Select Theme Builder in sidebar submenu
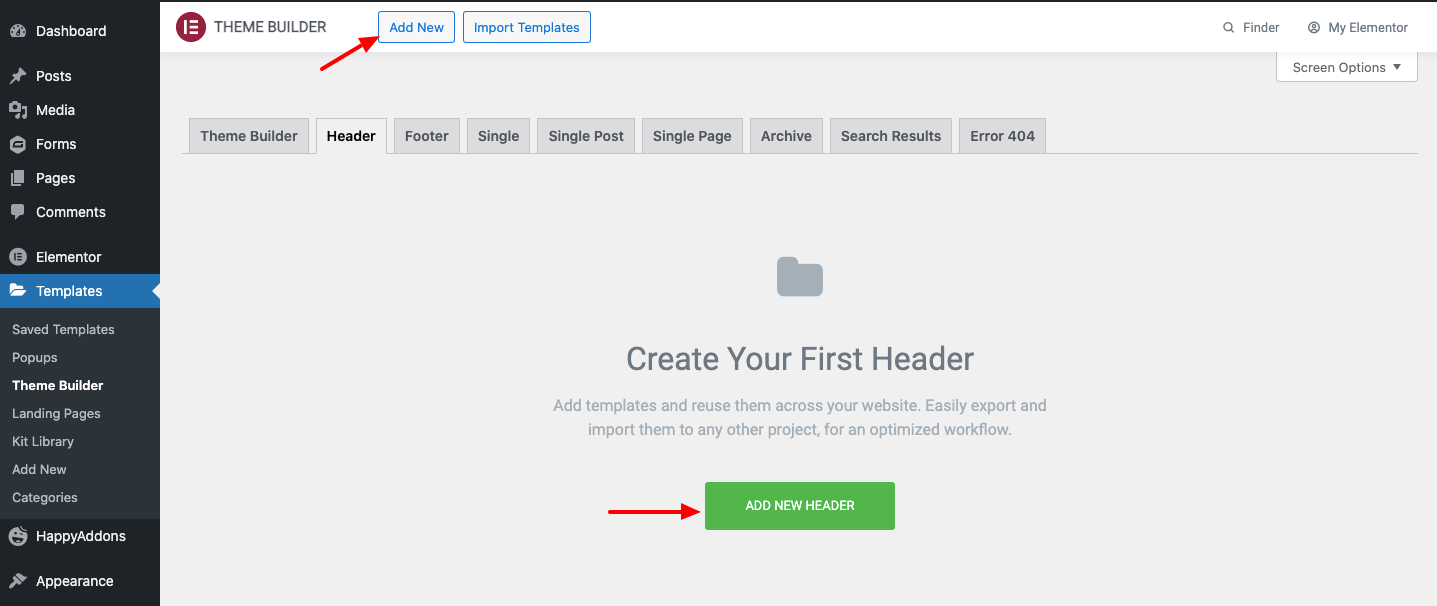The image size is (1437, 606). [x=58, y=385]
